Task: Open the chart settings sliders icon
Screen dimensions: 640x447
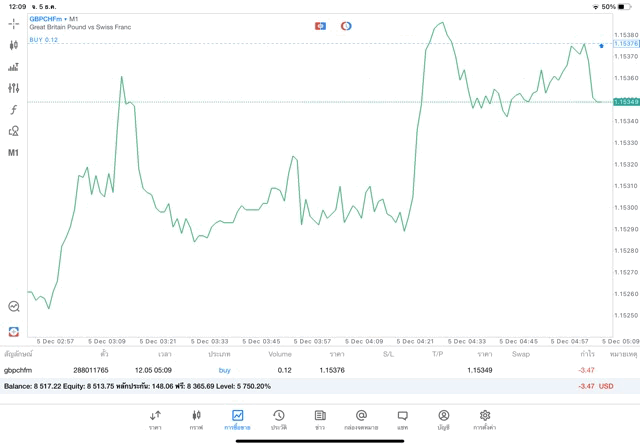Action: pyautogui.click(x=13, y=88)
